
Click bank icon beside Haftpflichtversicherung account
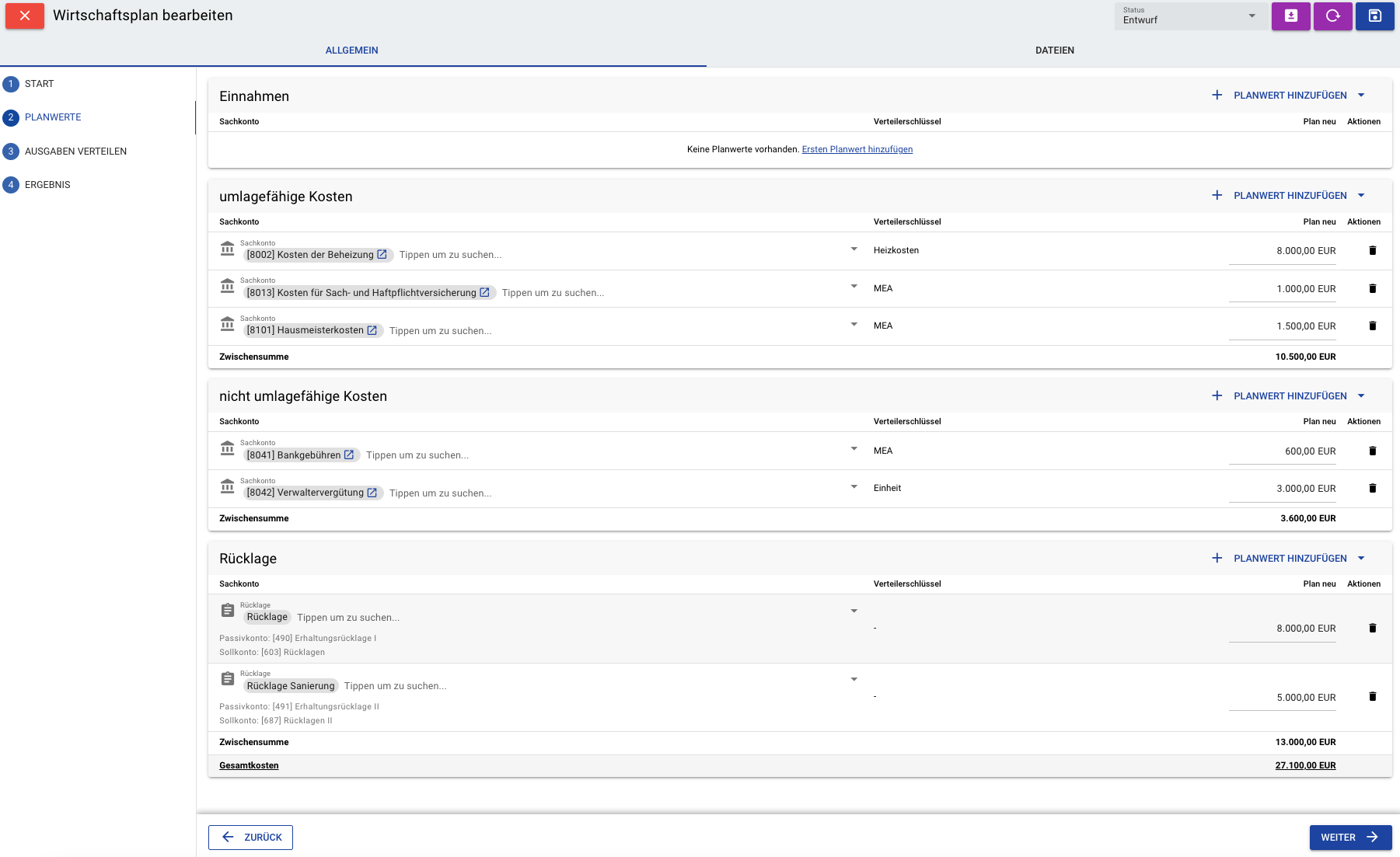click(x=227, y=286)
